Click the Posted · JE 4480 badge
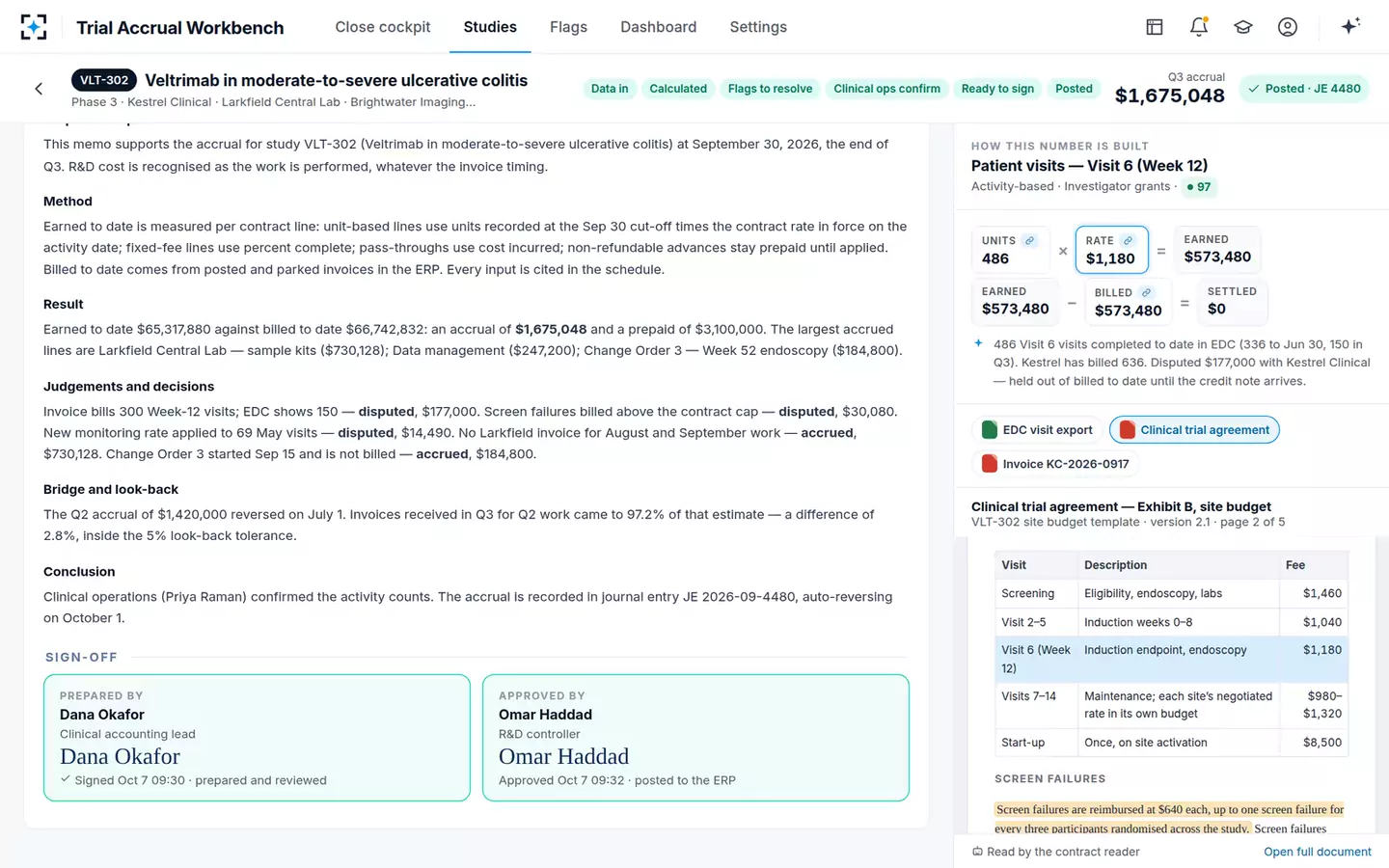The width and height of the screenshot is (1389, 868). coord(1304,89)
